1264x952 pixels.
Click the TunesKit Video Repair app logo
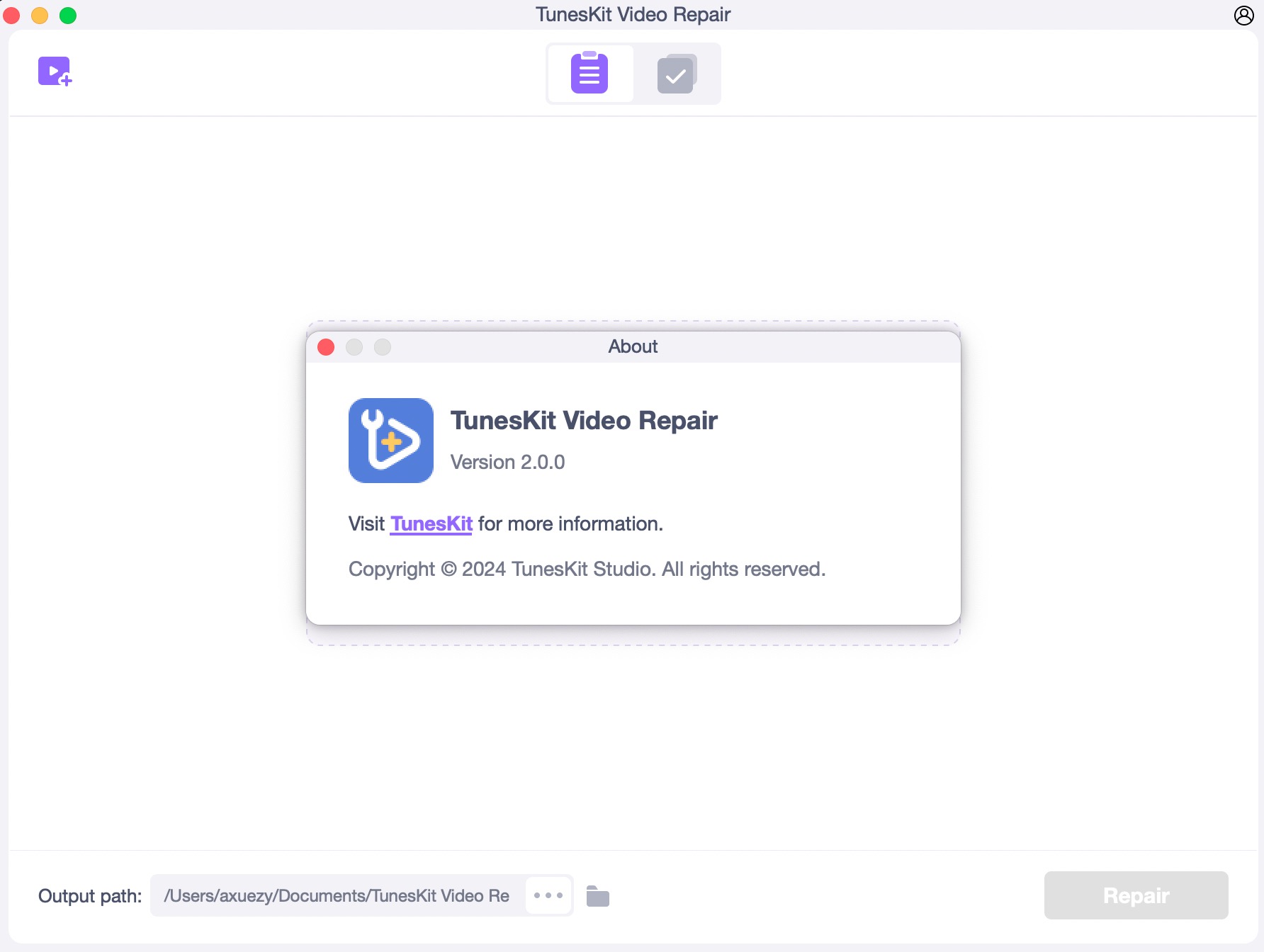[391, 441]
